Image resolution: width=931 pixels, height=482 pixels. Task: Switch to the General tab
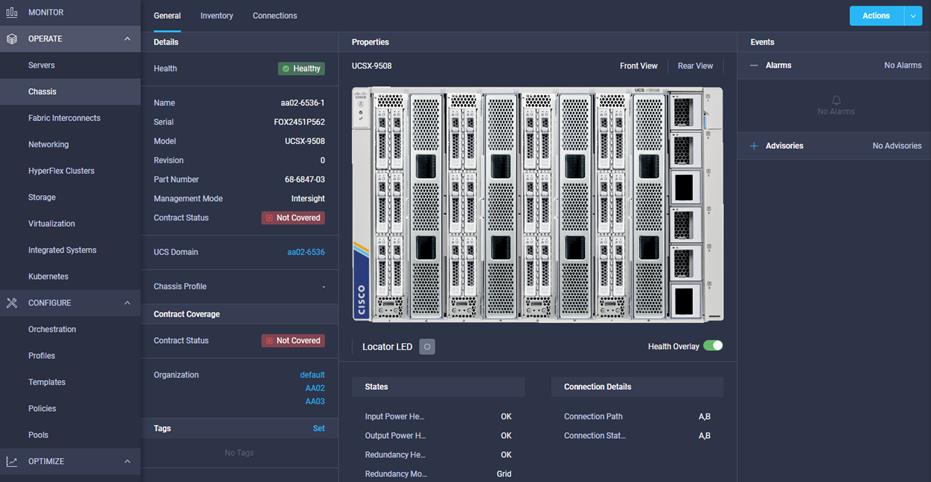point(167,16)
